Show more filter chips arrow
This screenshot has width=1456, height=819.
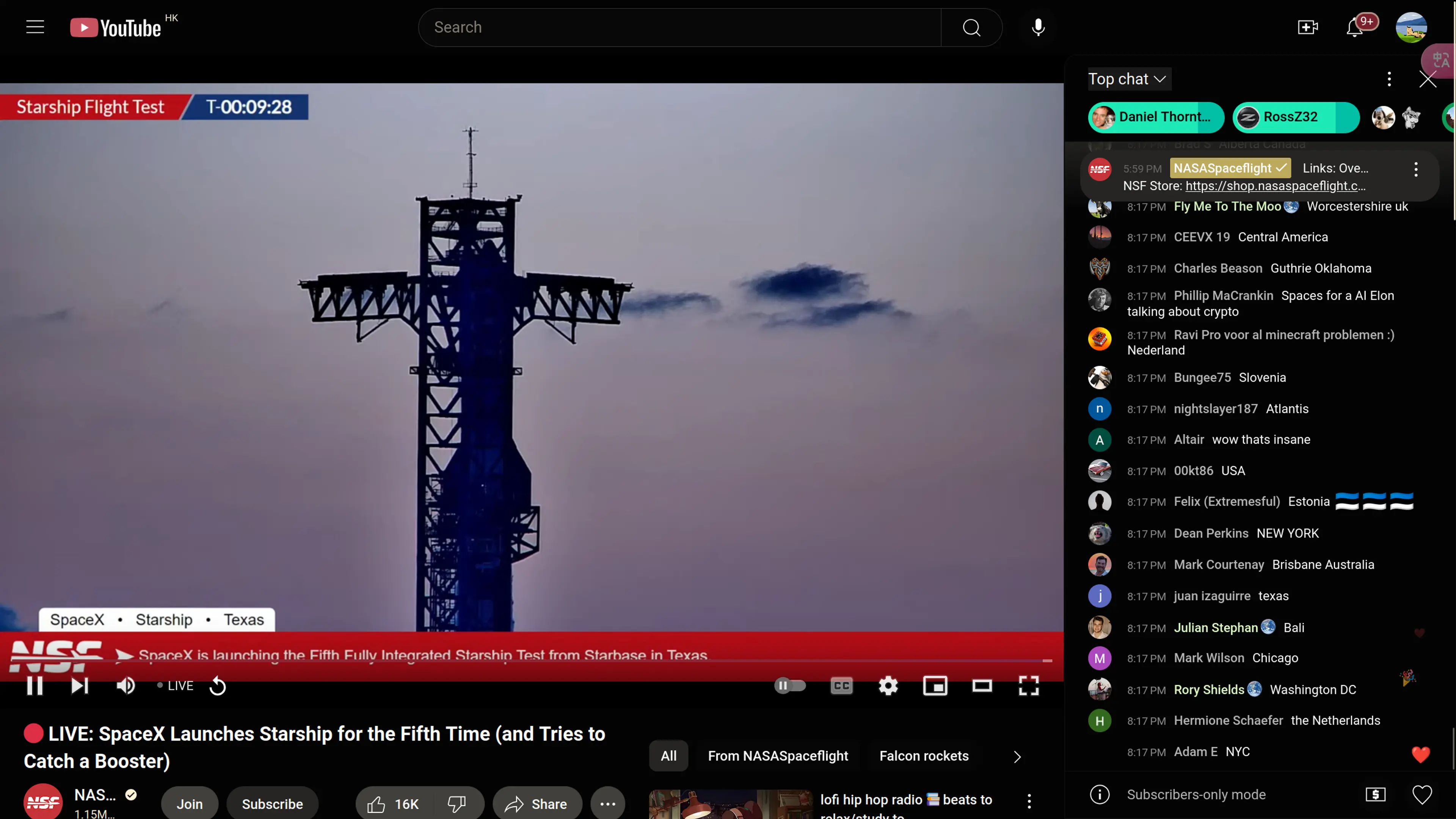1017,757
